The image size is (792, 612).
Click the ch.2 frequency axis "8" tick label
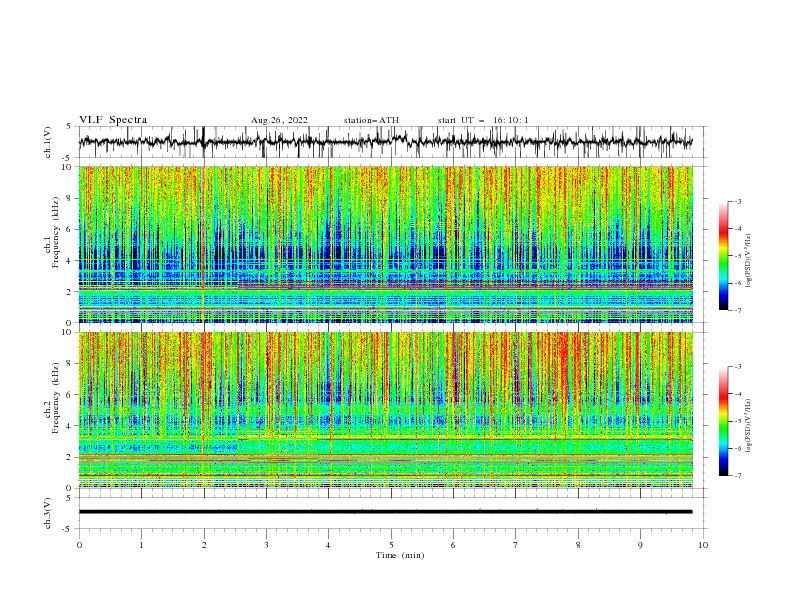(x=70, y=364)
